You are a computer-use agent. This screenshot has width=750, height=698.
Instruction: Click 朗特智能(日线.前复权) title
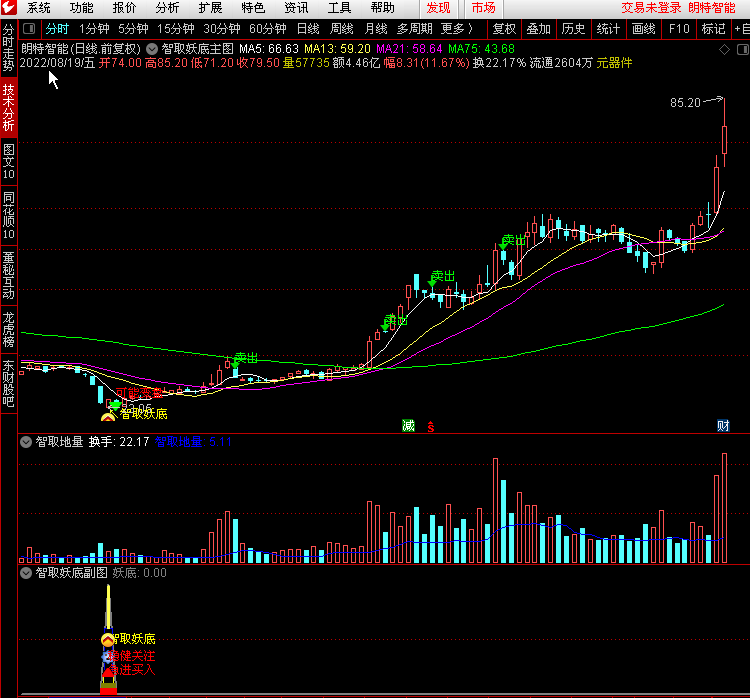tap(81, 49)
